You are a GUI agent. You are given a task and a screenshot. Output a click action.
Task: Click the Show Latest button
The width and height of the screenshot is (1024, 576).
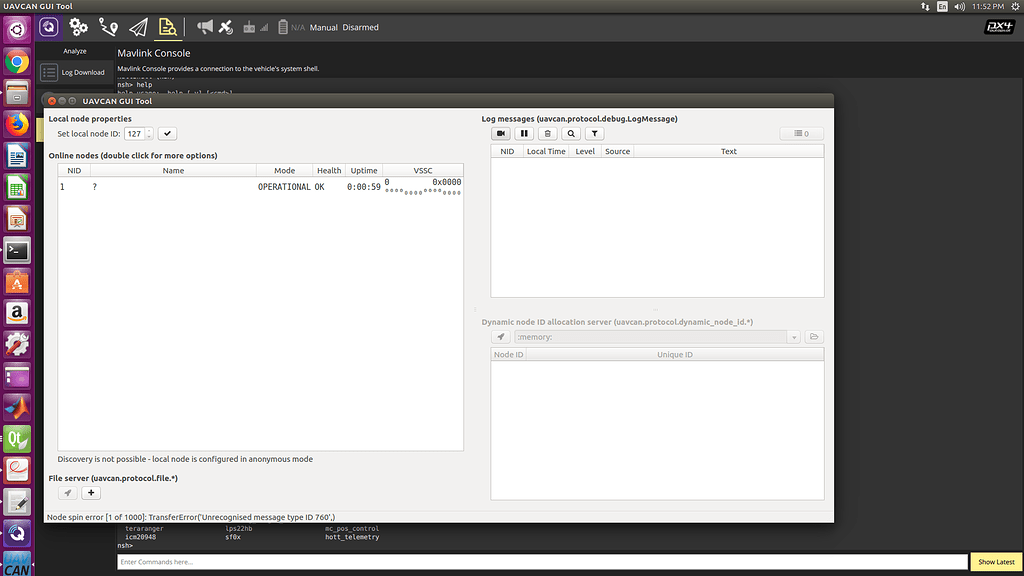pyautogui.click(x=996, y=562)
